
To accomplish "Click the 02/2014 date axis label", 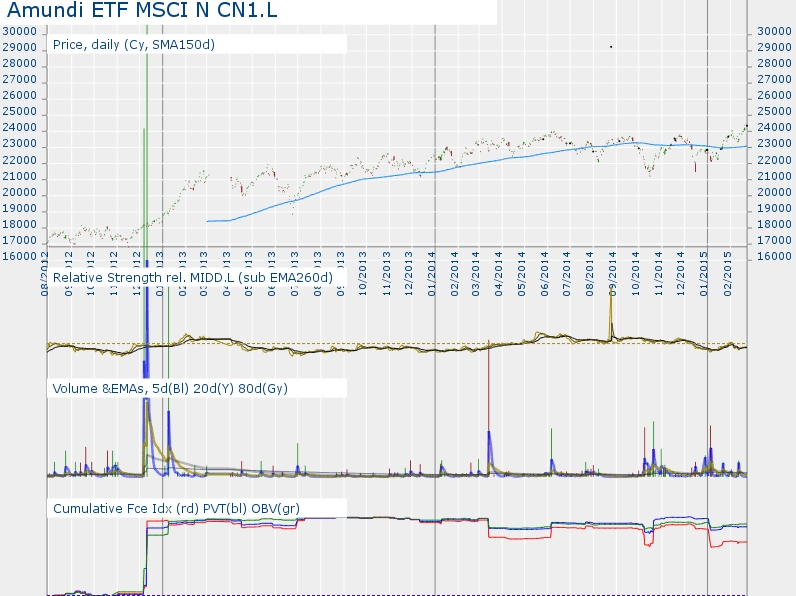I will pos(454,274).
